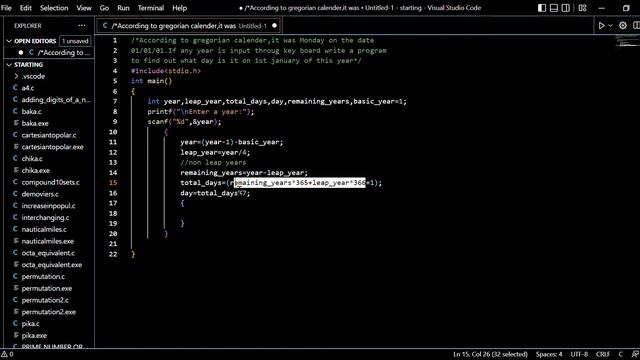The height and width of the screenshot is (360, 640).
Task: Place cursor on '#include<stdio.h>' line
Action: [x=166, y=71]
